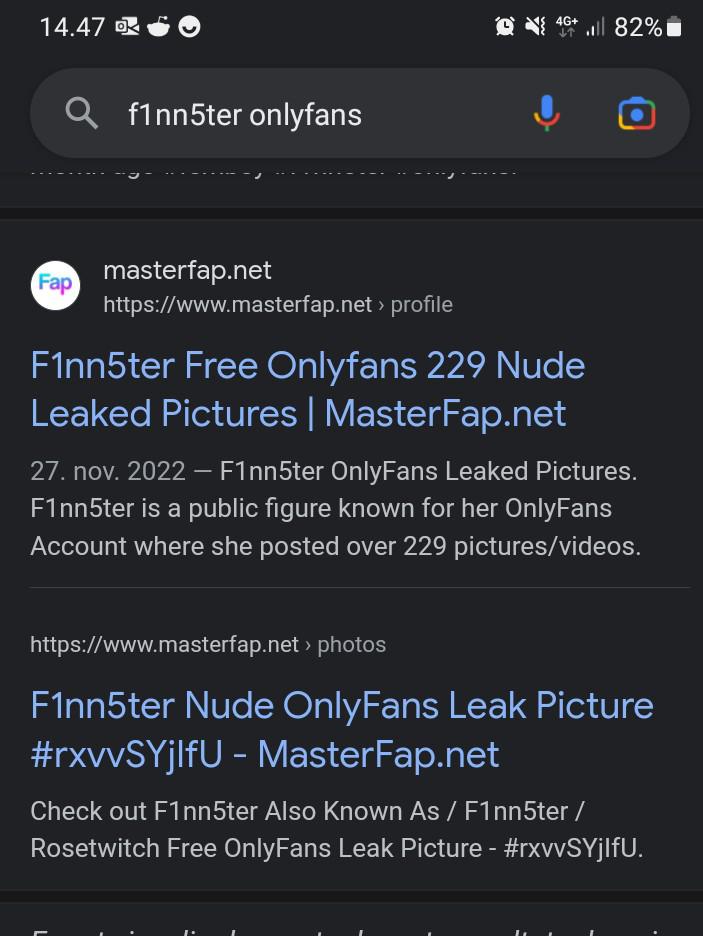
Task: Click the masterfap.net site name label
Action: tap(187, 269)
